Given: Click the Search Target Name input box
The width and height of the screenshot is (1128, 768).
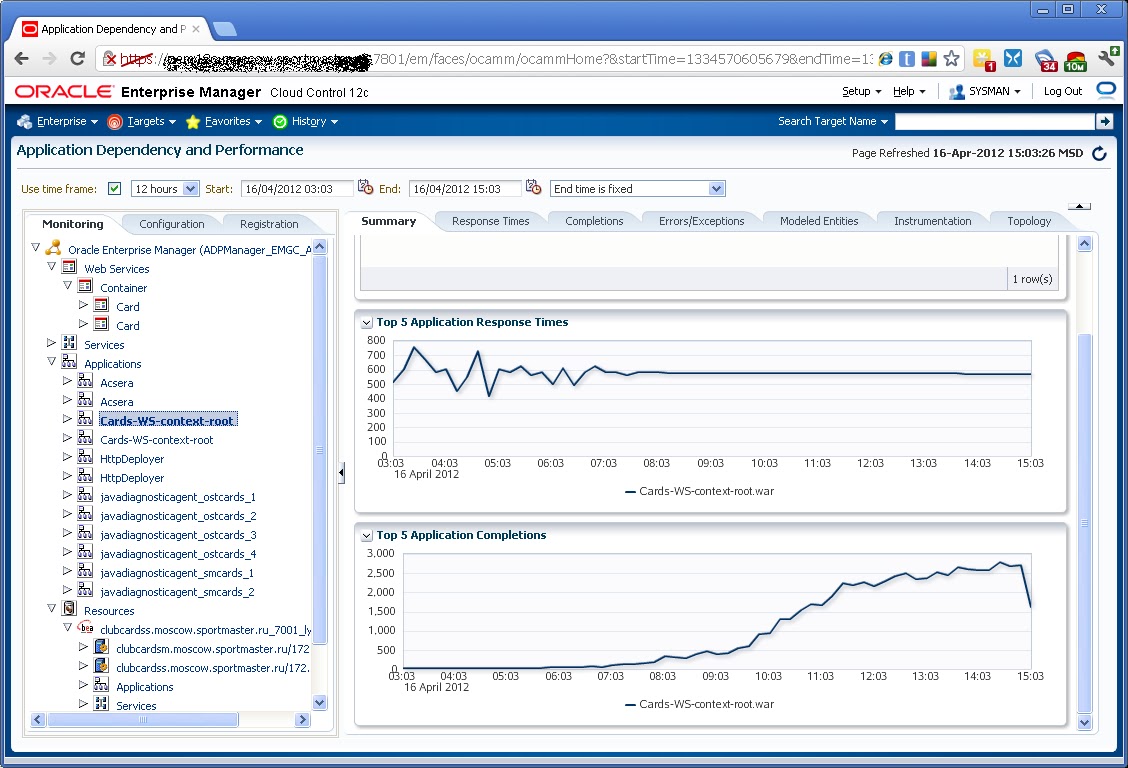Looking at the screenshot, I should point(994,122).
